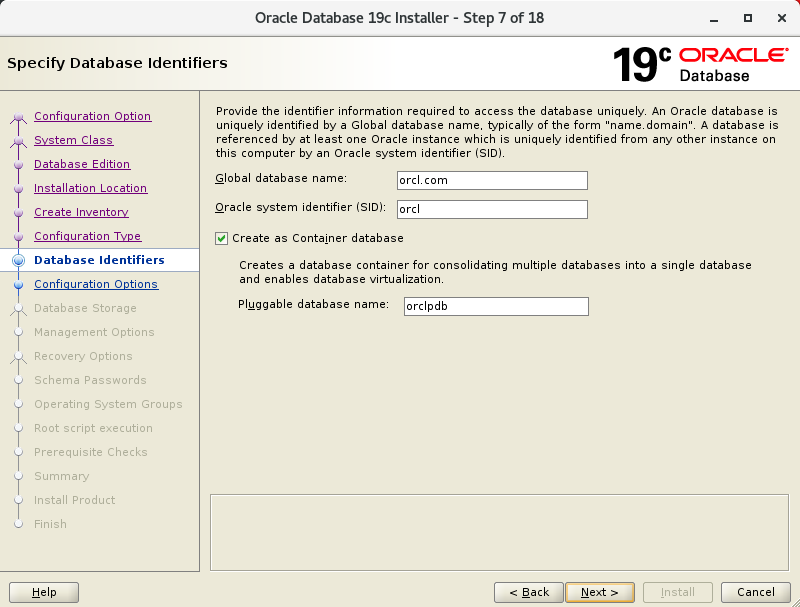
Task: Click the Summary step text
Action: [x=62, y=476]
